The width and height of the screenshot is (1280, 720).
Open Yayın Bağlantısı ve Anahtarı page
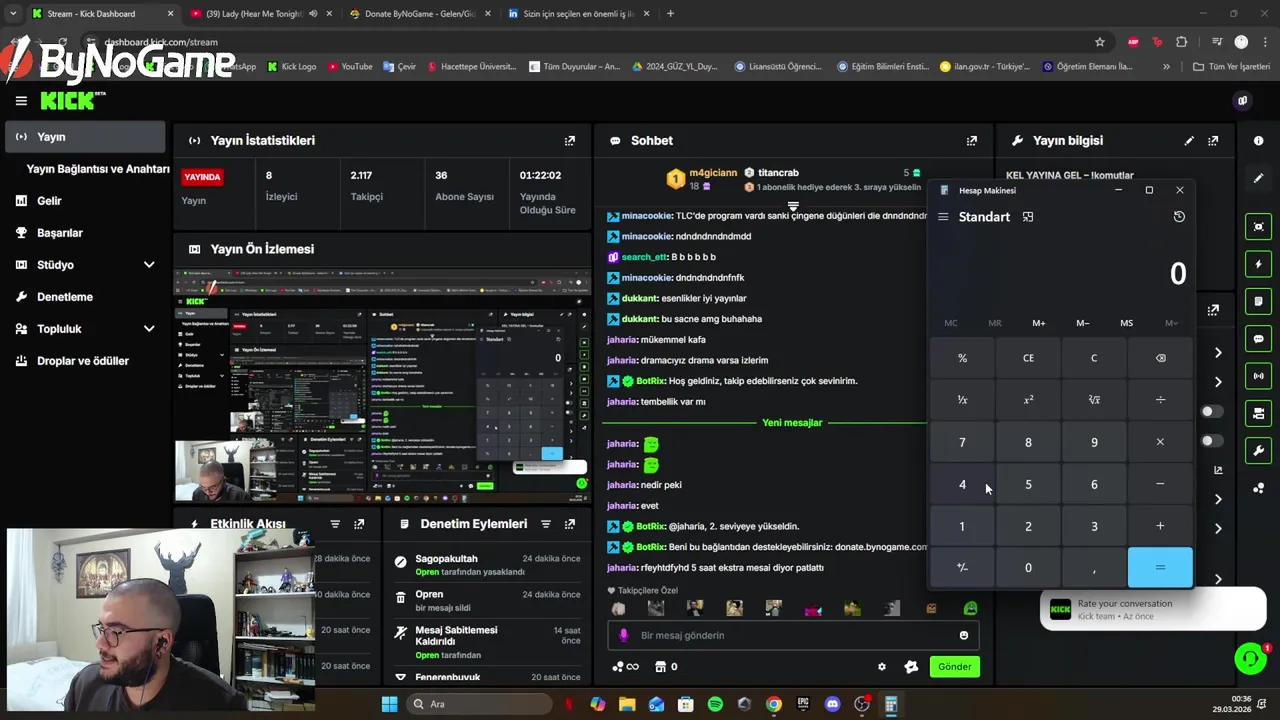[x=97, y=169]
